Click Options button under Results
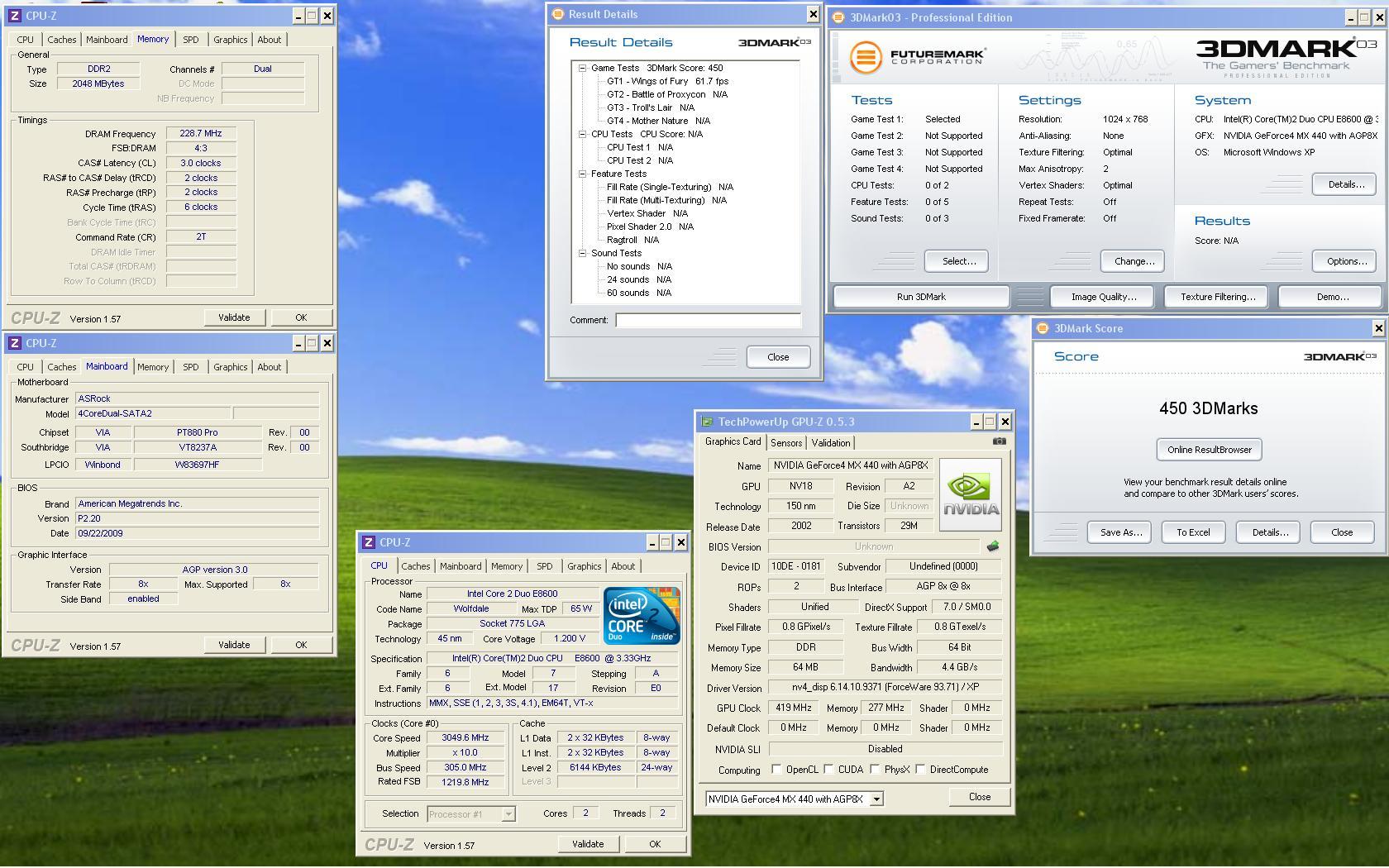 tap(1346, 261)
